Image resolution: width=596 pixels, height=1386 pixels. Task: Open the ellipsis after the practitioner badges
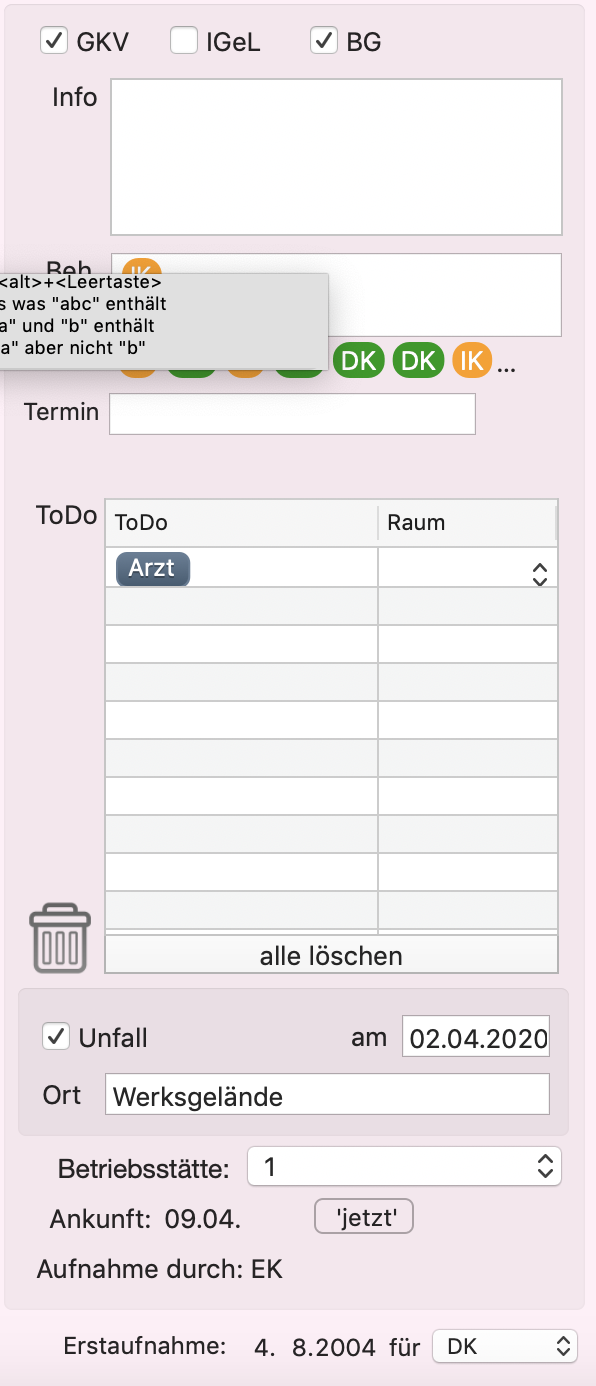[506, 365]
